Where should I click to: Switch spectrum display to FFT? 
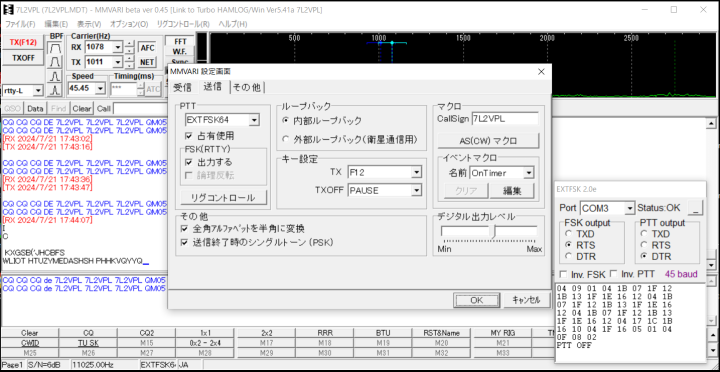180,42
